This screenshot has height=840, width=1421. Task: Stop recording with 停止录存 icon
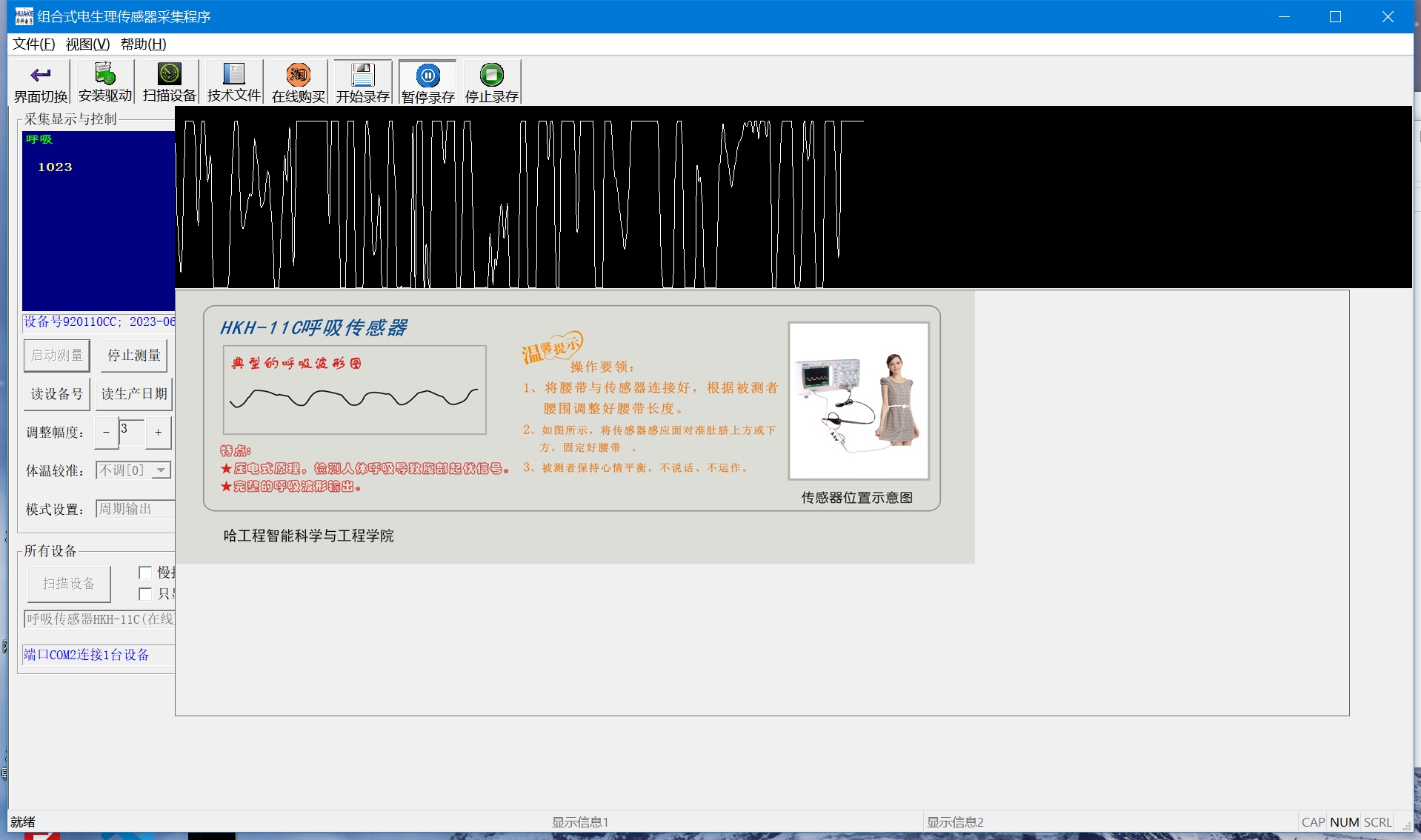point(492,75)
